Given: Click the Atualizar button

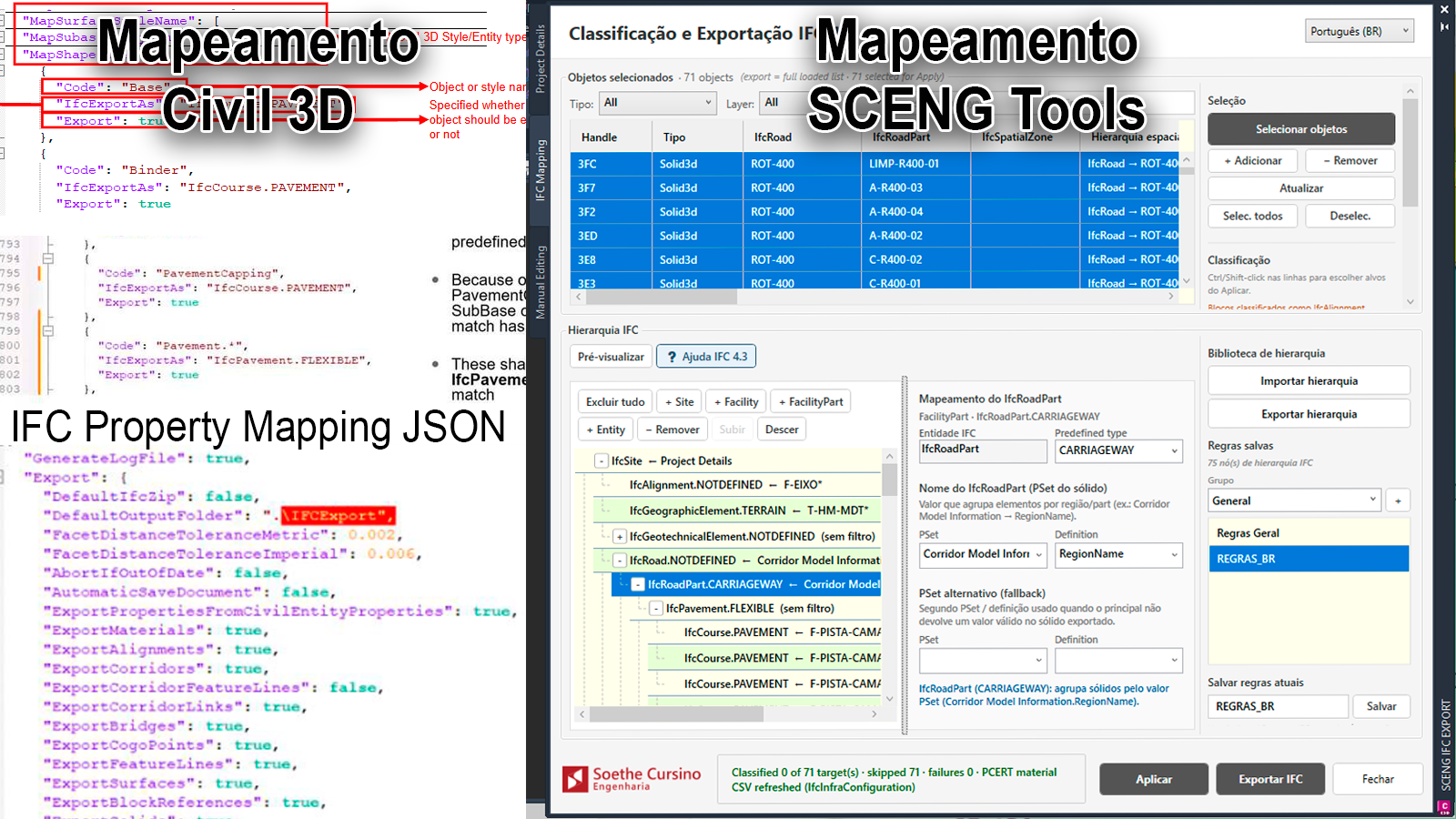Looking at the screenshot, I should click(1301, 188).
